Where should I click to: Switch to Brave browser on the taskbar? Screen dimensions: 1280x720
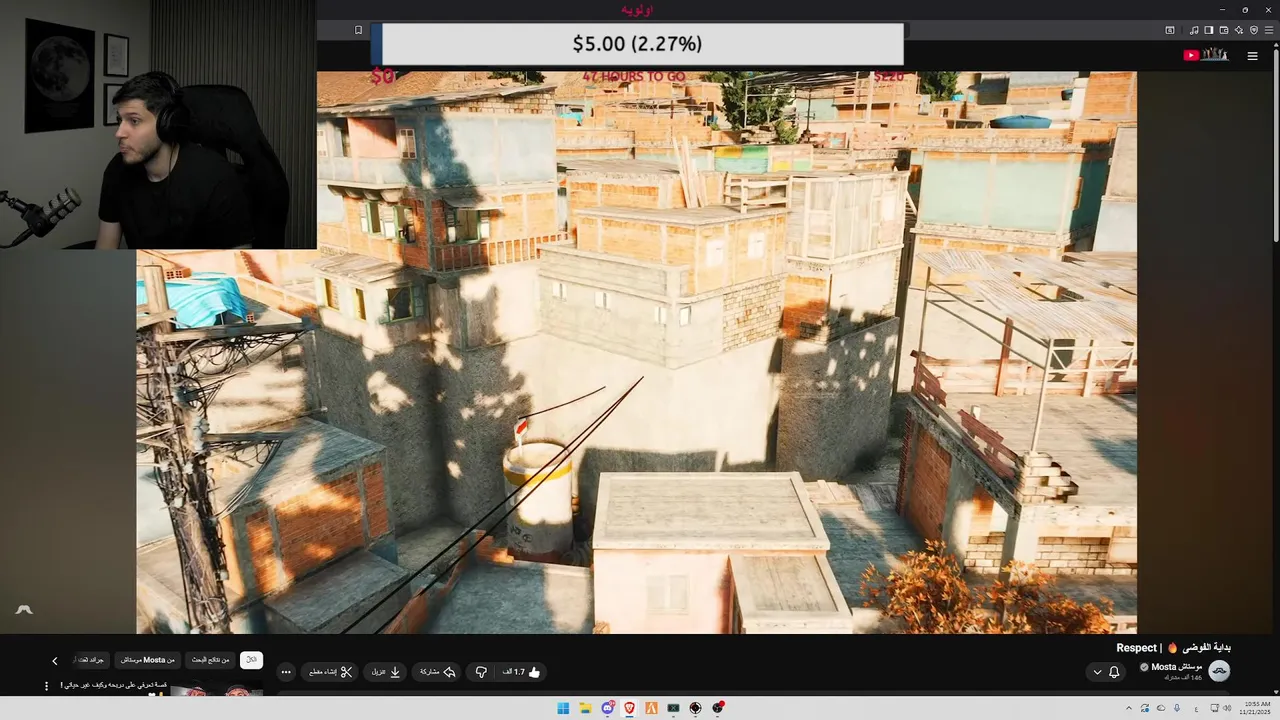click(x=629, y=708)
